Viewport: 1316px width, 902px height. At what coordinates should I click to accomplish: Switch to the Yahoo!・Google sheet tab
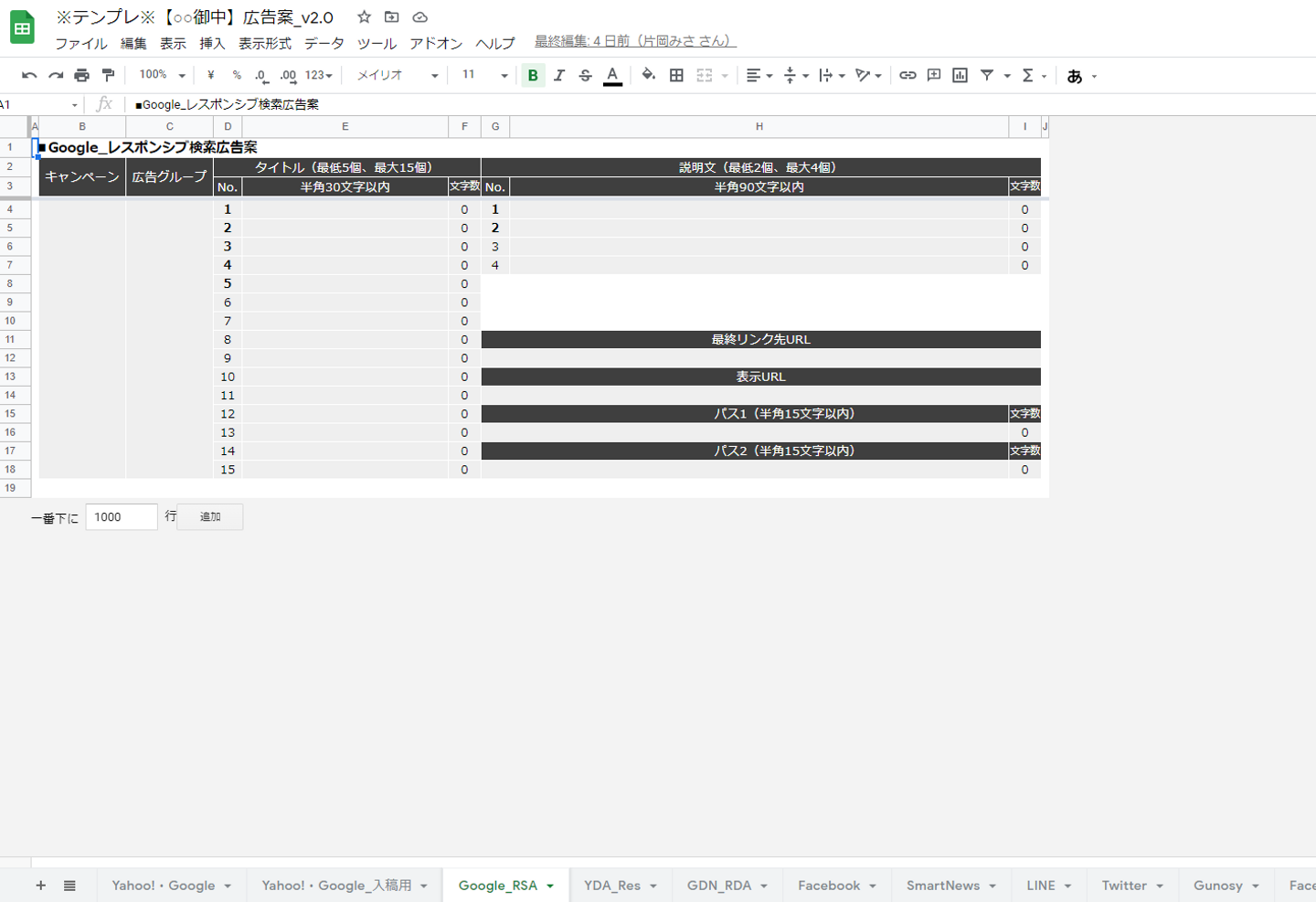pyautogui.click(x=172, y=886)
